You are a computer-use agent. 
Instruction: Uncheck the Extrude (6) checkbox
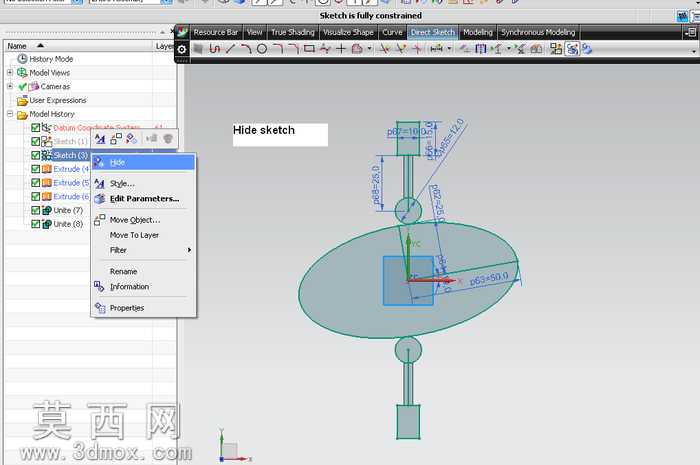click(x=36, y=196)
